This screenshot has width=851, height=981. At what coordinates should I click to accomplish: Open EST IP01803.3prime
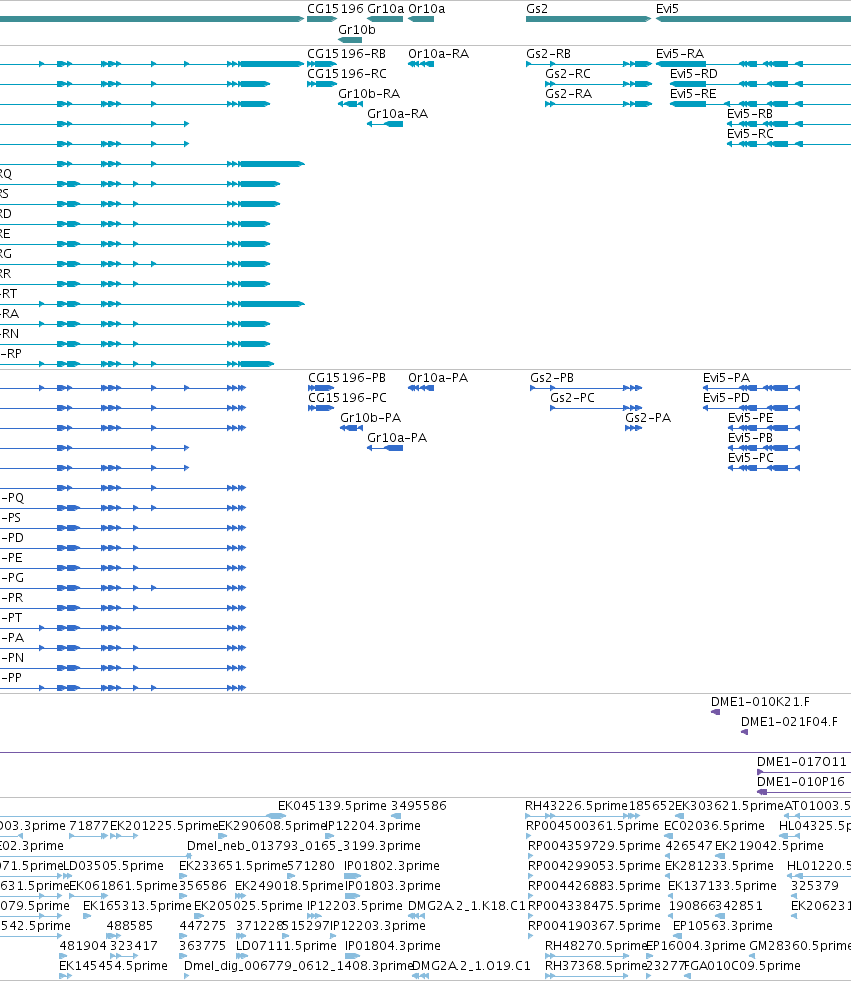pyautogui.click(x=392, y=886)
